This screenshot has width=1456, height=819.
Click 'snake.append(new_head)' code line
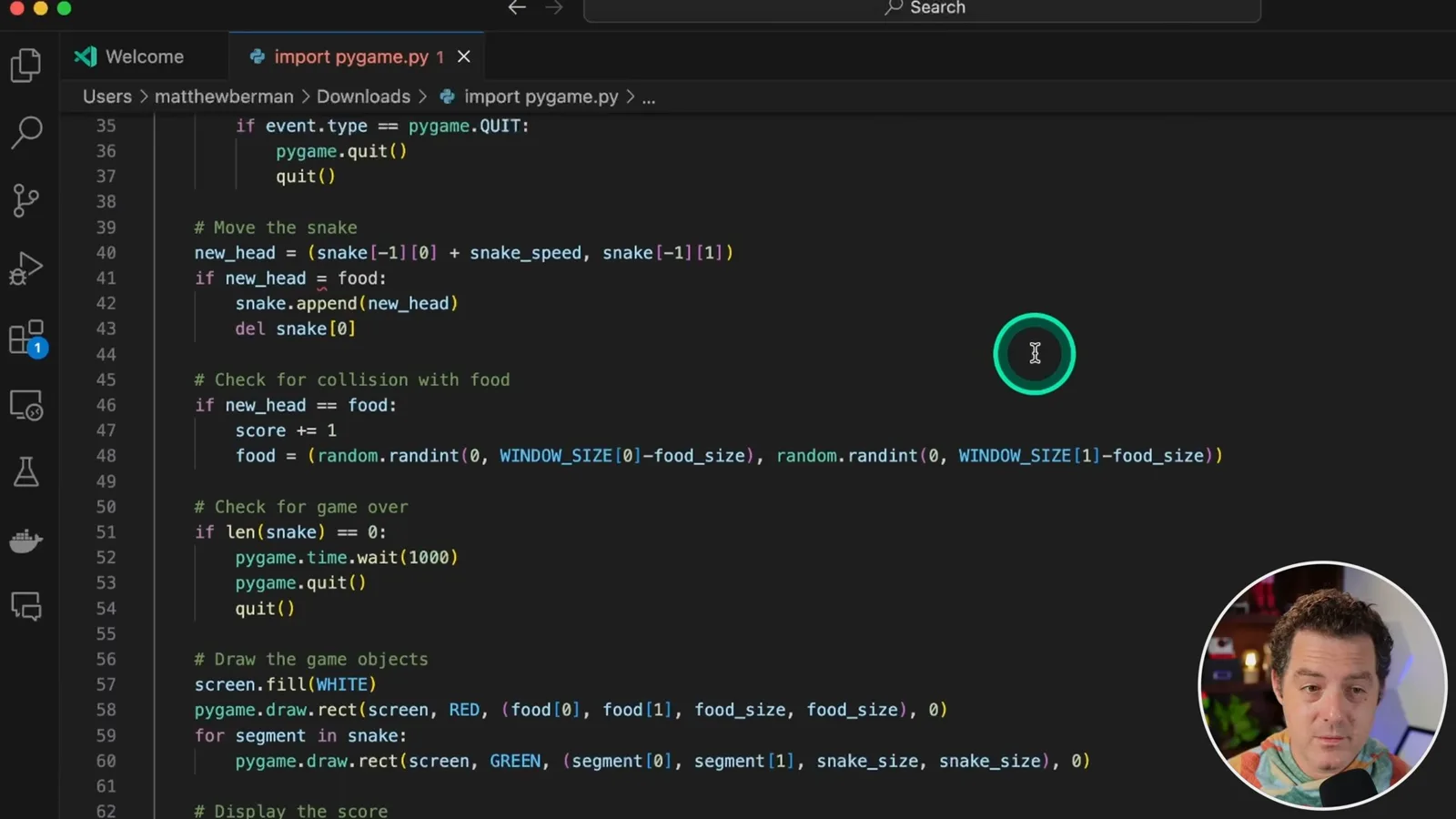tap(347, 303)
